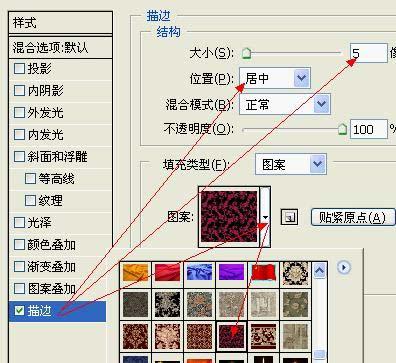Choose the beige mottled pattern in second row

point(231,304)
